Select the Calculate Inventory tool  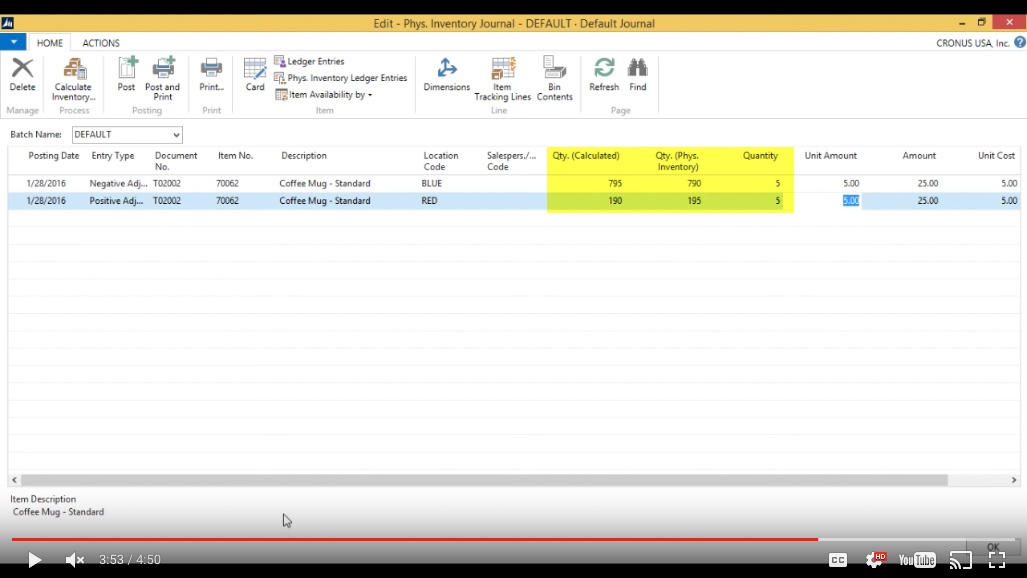72,80
